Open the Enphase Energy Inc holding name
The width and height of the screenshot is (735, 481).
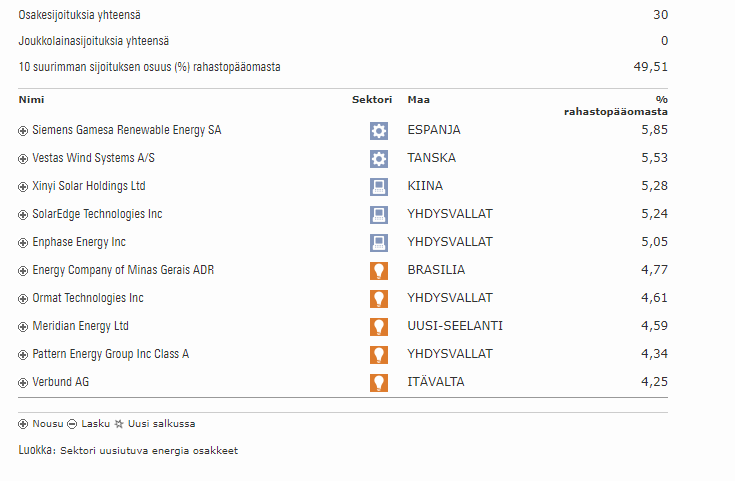click(x=79, y=242)
